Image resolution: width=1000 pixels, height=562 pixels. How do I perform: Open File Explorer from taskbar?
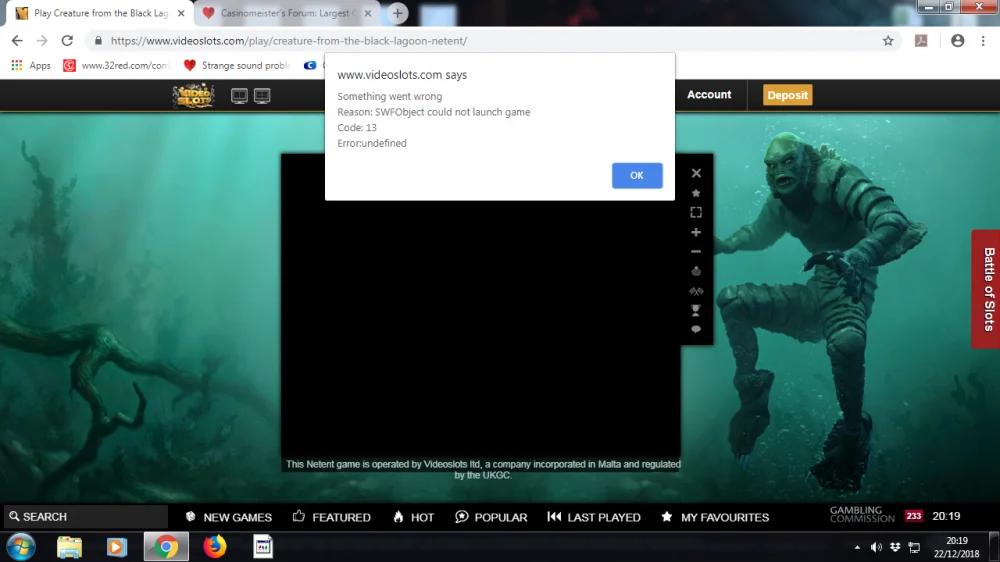[69, 547]
